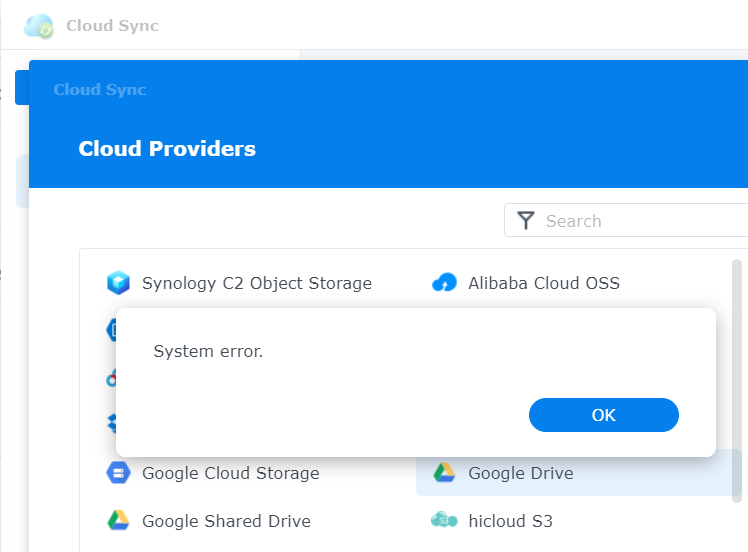Screen dimensions: 748x552
Task: Click inside the Search providers field
Action: [x=640, y=221]
